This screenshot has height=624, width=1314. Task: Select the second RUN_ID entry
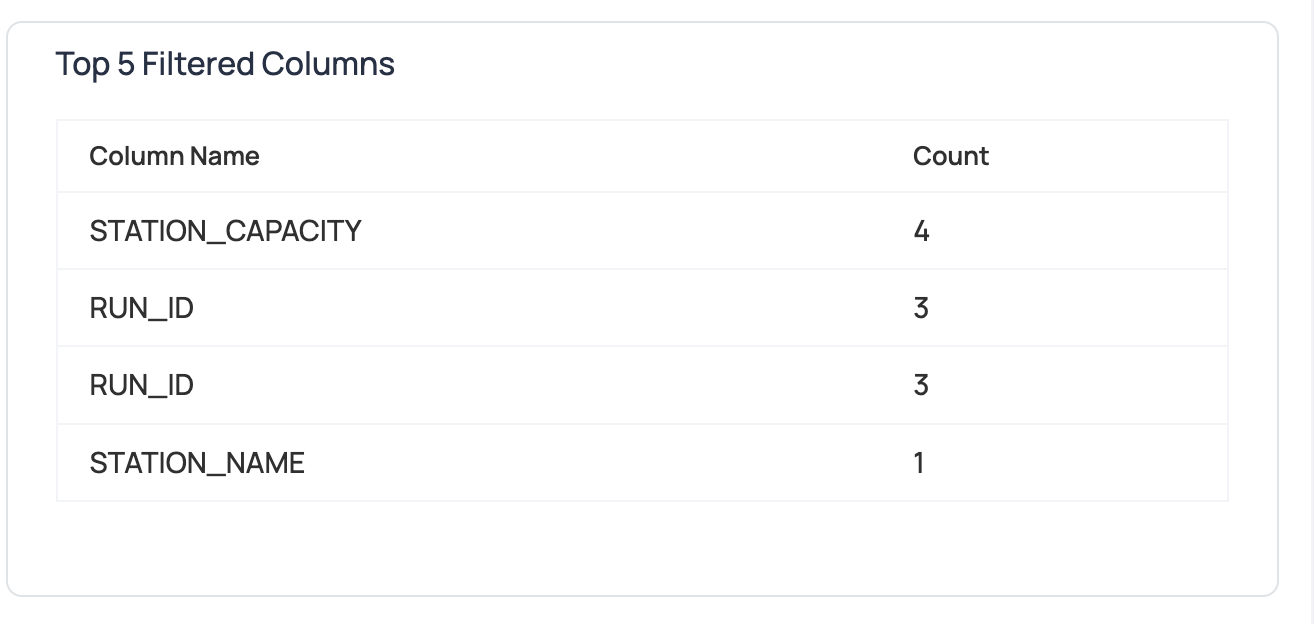[x=141, y=385]
